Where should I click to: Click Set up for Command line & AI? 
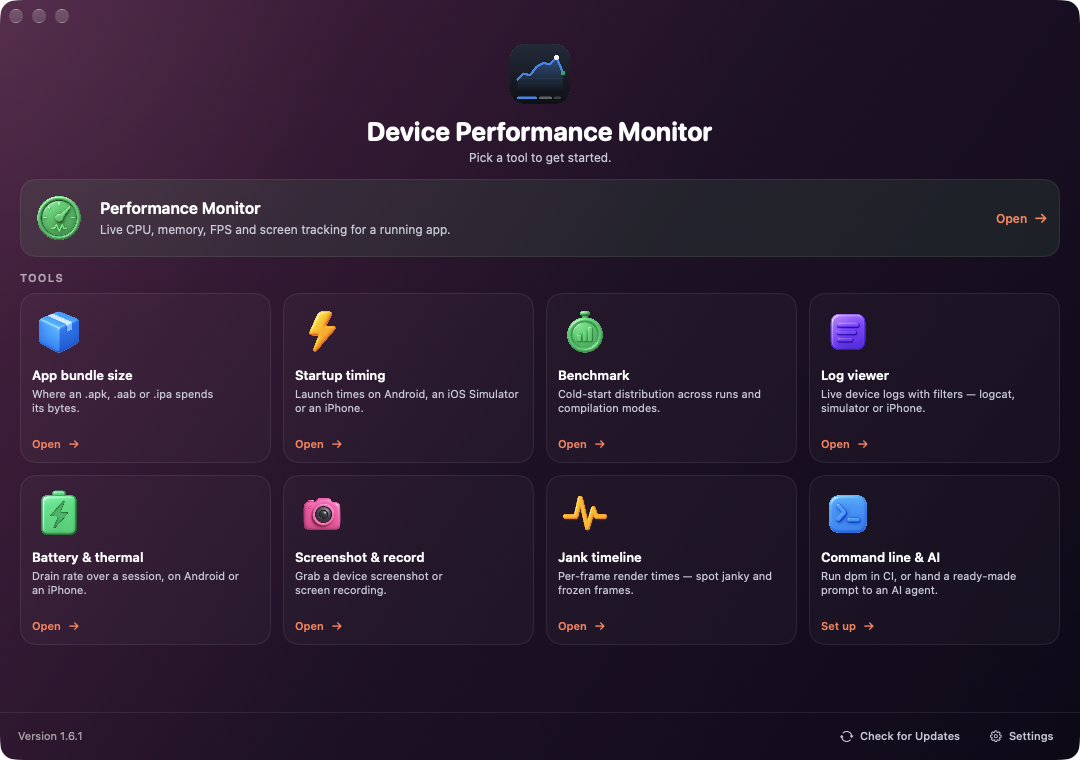(848, 626)
